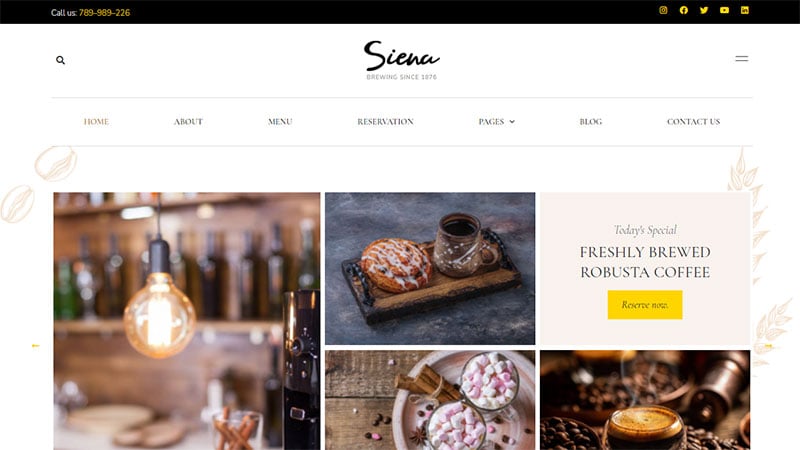
Task: Expand the Pages dropdown chevron
Action: pos(512,121)
